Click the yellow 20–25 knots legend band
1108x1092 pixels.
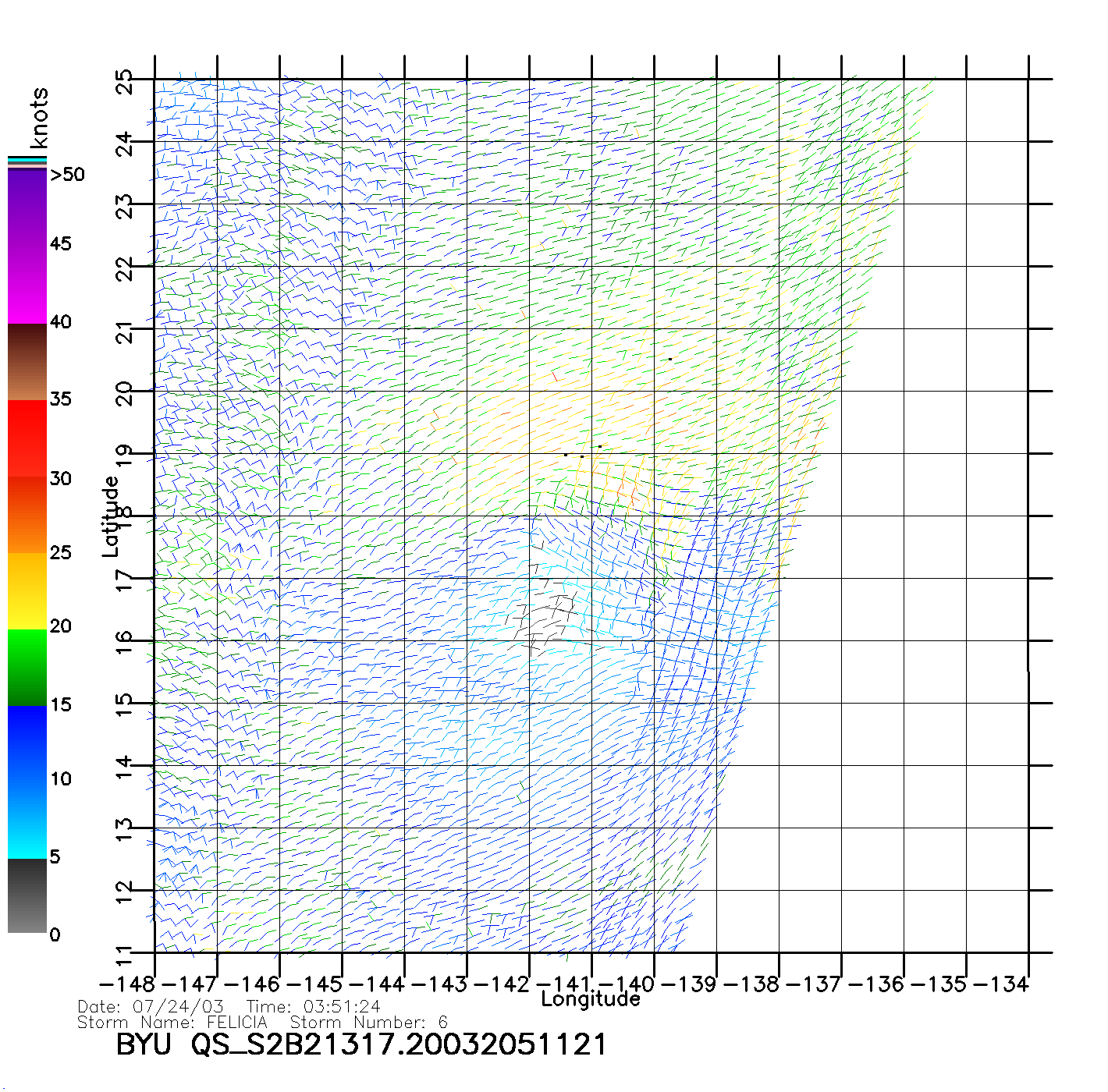point(27,590)
